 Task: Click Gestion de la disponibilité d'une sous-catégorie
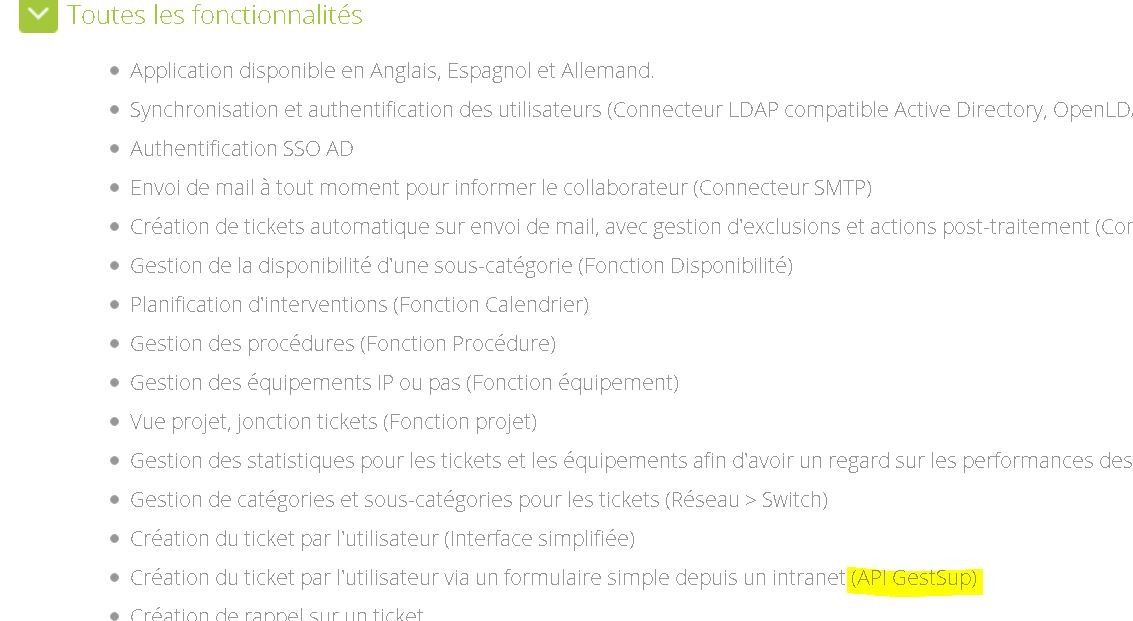point(461,266)
